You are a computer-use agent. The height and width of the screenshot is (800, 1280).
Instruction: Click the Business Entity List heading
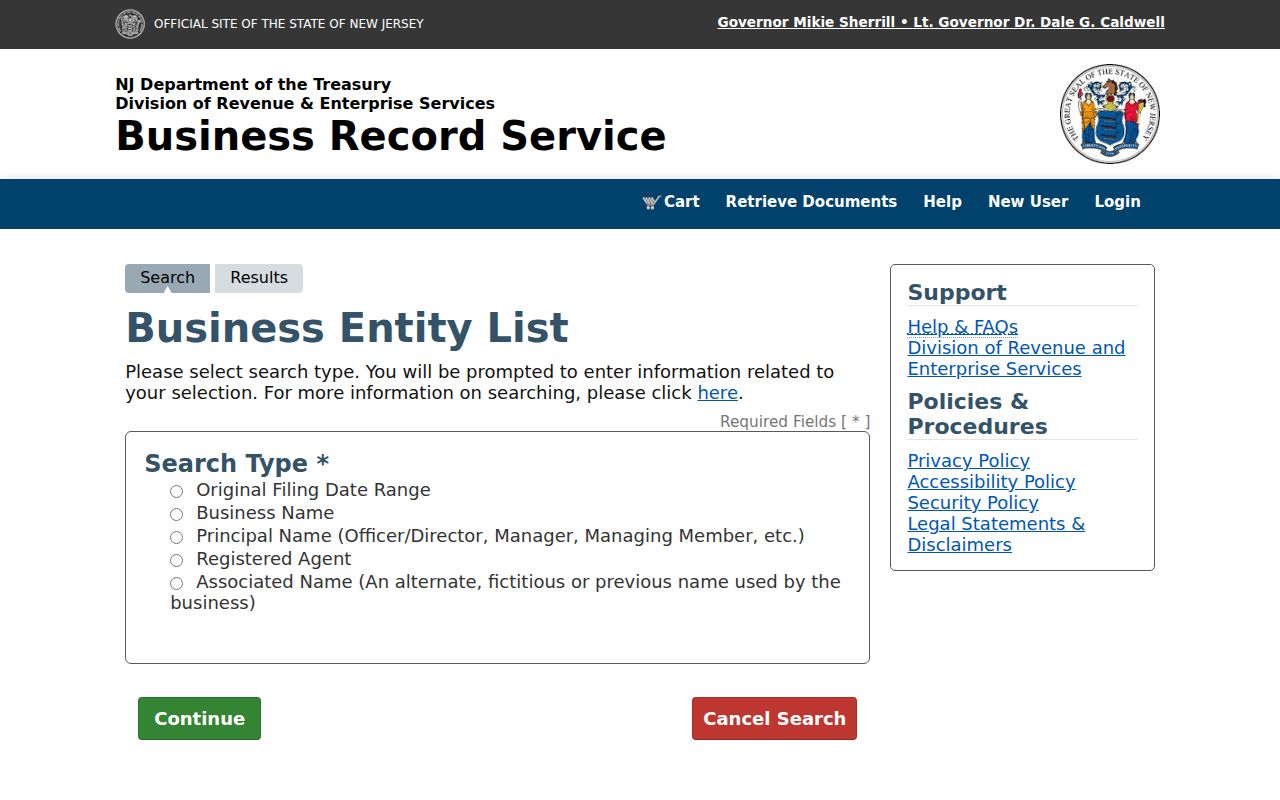pyautogui.click(x=347, y=328)
